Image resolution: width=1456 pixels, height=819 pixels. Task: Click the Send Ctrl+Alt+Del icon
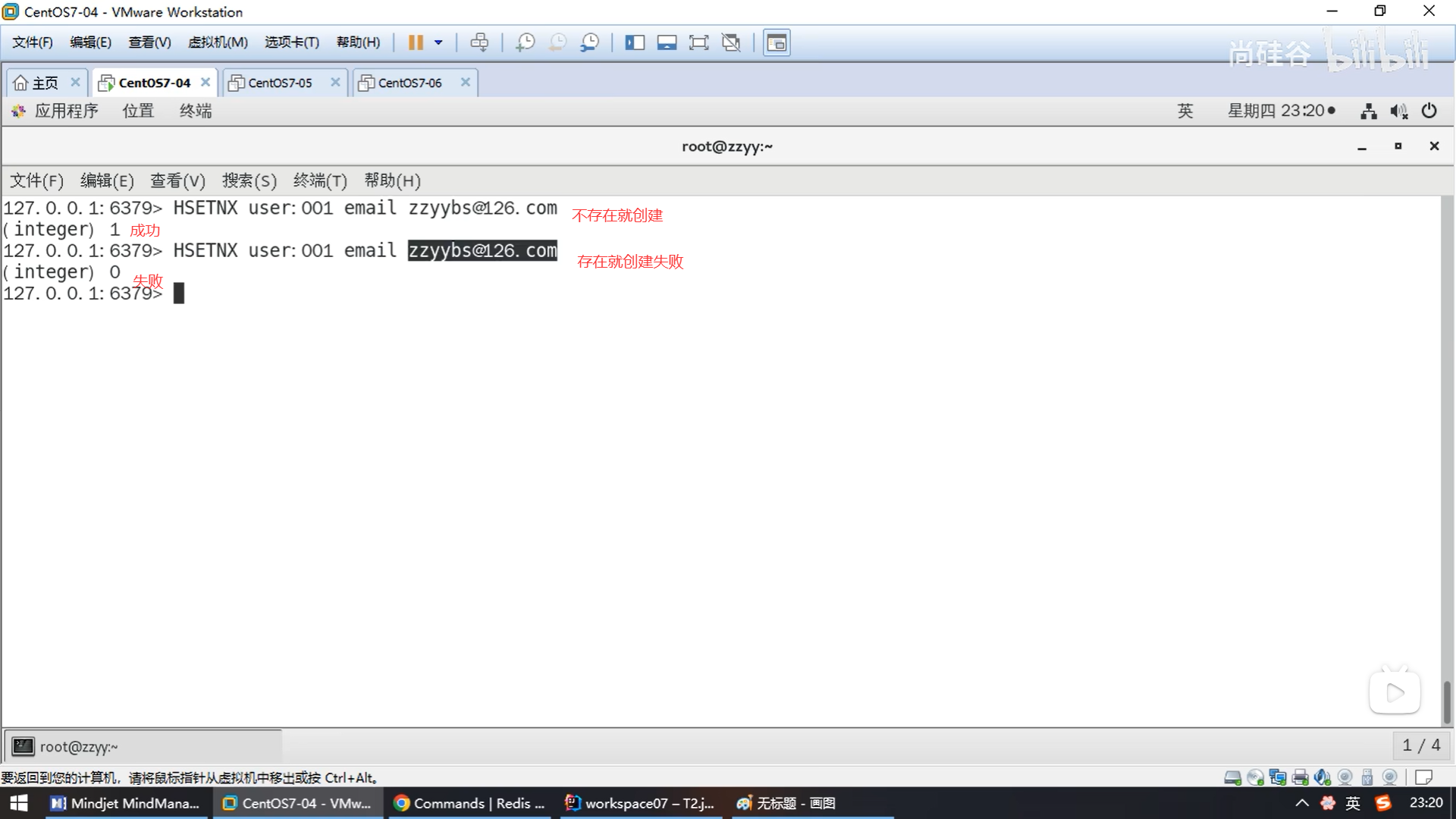tap(479, 42)
